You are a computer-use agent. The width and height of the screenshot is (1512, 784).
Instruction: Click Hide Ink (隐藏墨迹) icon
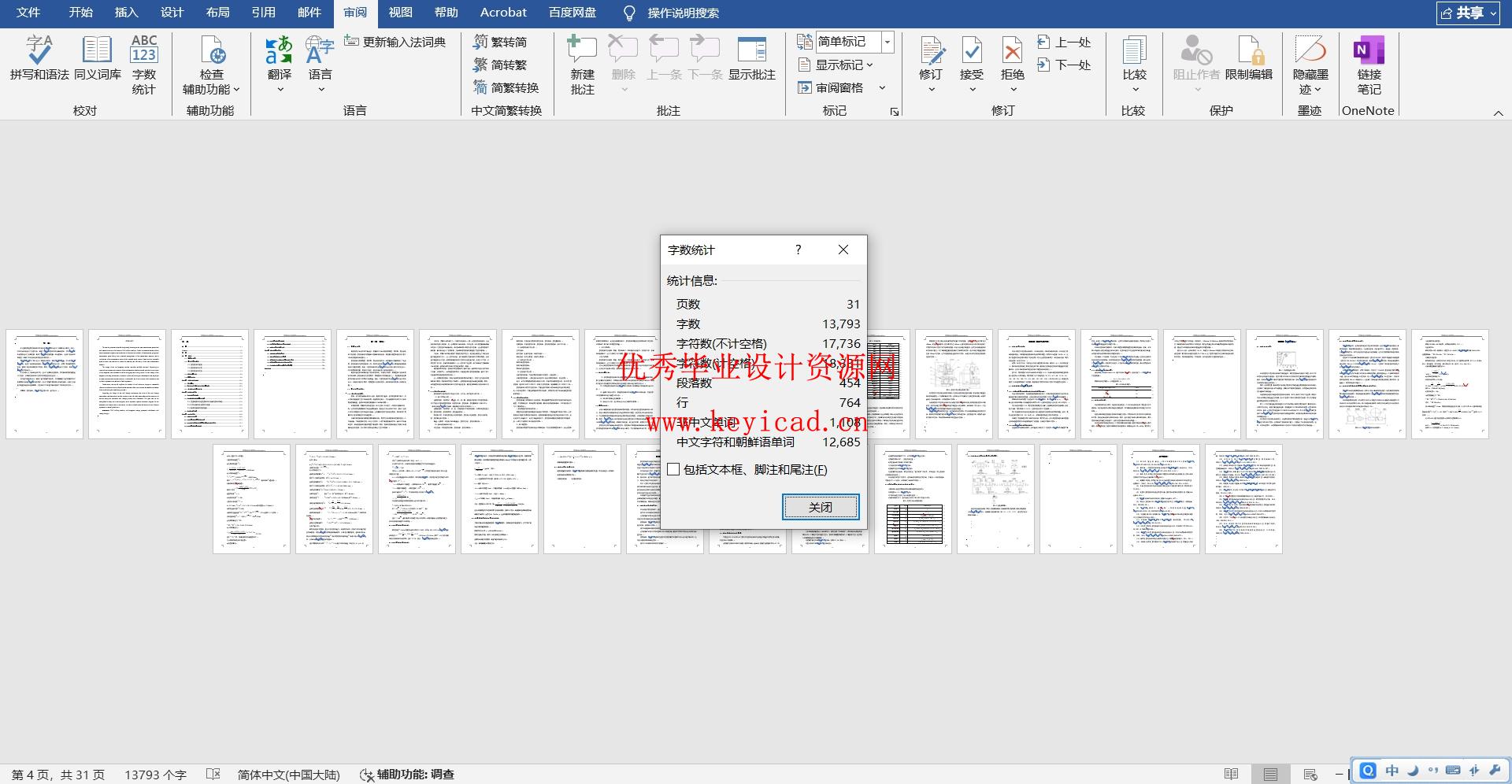[1310, 51]
